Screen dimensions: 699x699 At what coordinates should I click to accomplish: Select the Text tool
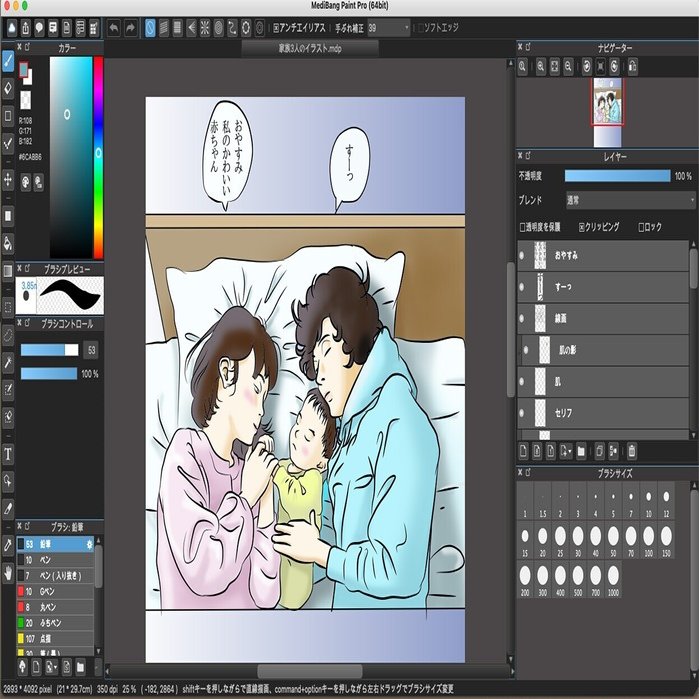coord(8,454)
